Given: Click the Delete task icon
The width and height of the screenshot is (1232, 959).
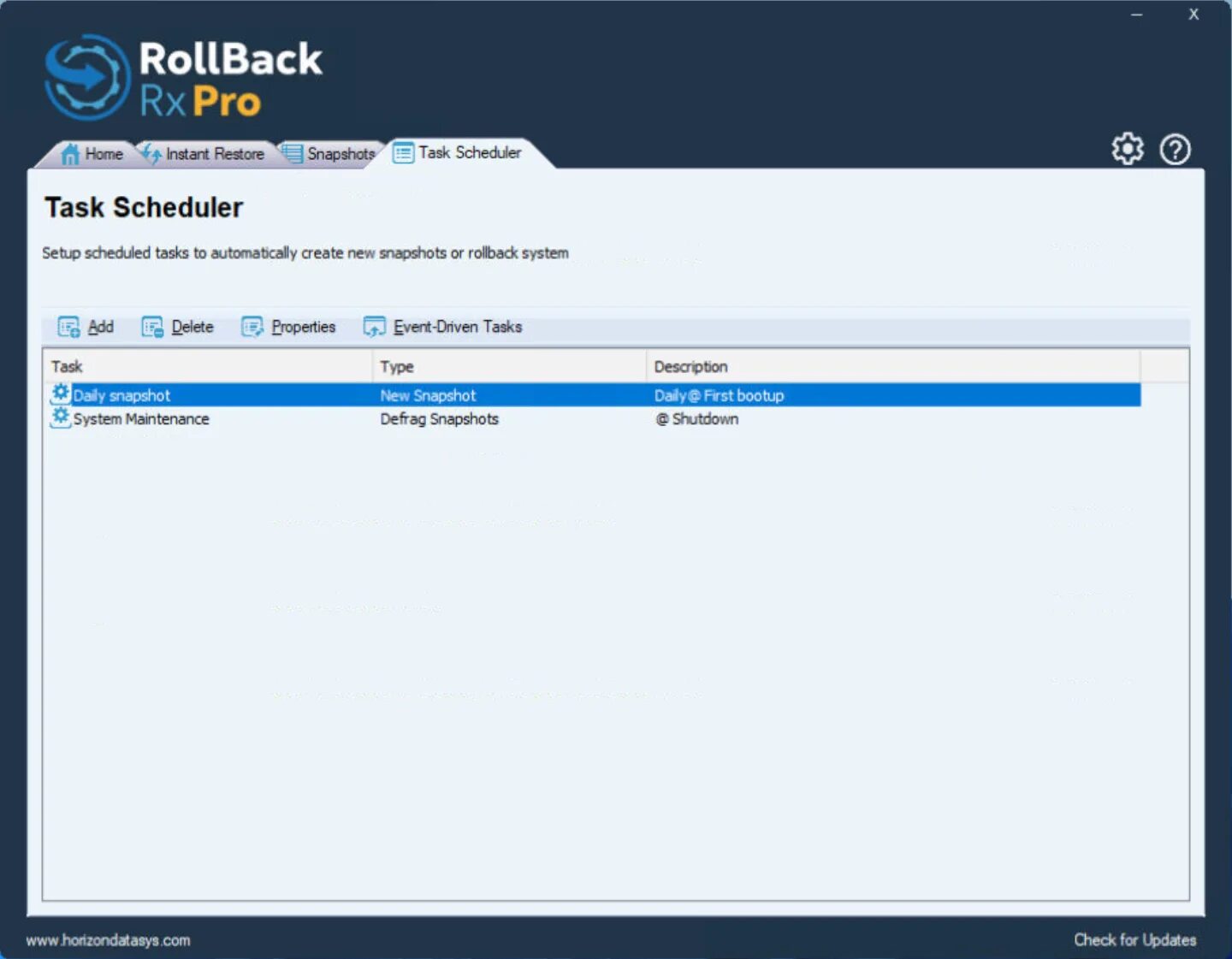Looking at the screenshot, I should coord(152,327).
